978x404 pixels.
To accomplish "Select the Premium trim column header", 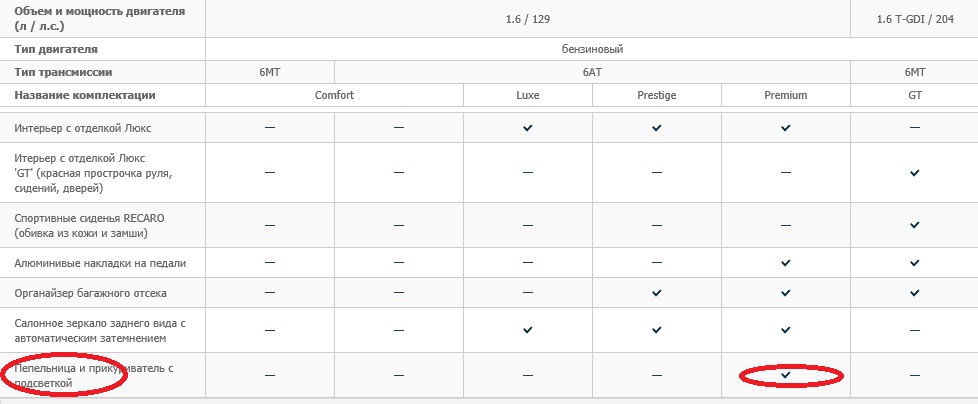I will [786, 95].
